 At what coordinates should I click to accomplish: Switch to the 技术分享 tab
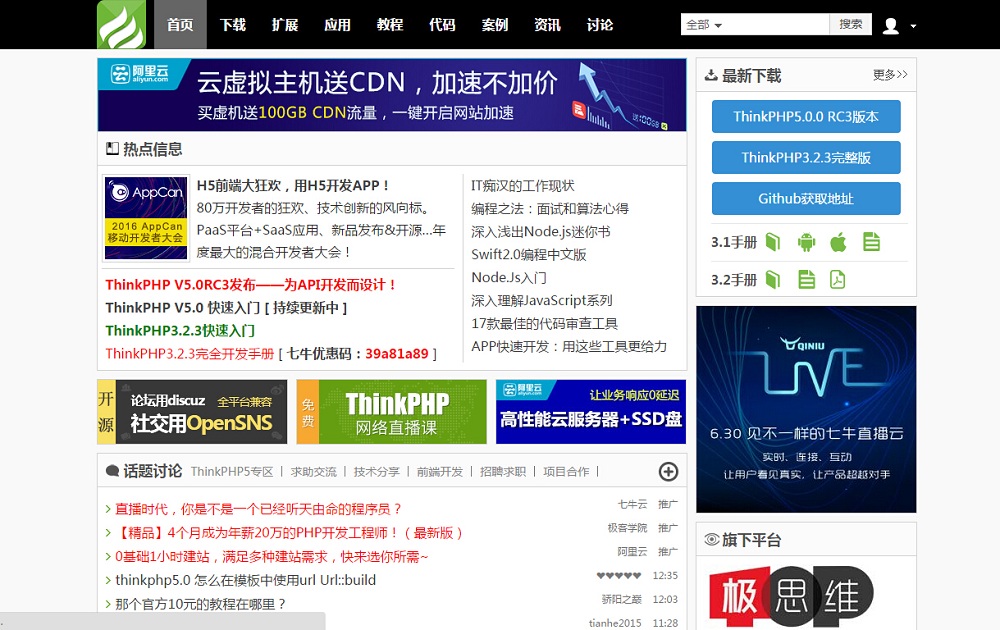point(376,472)
